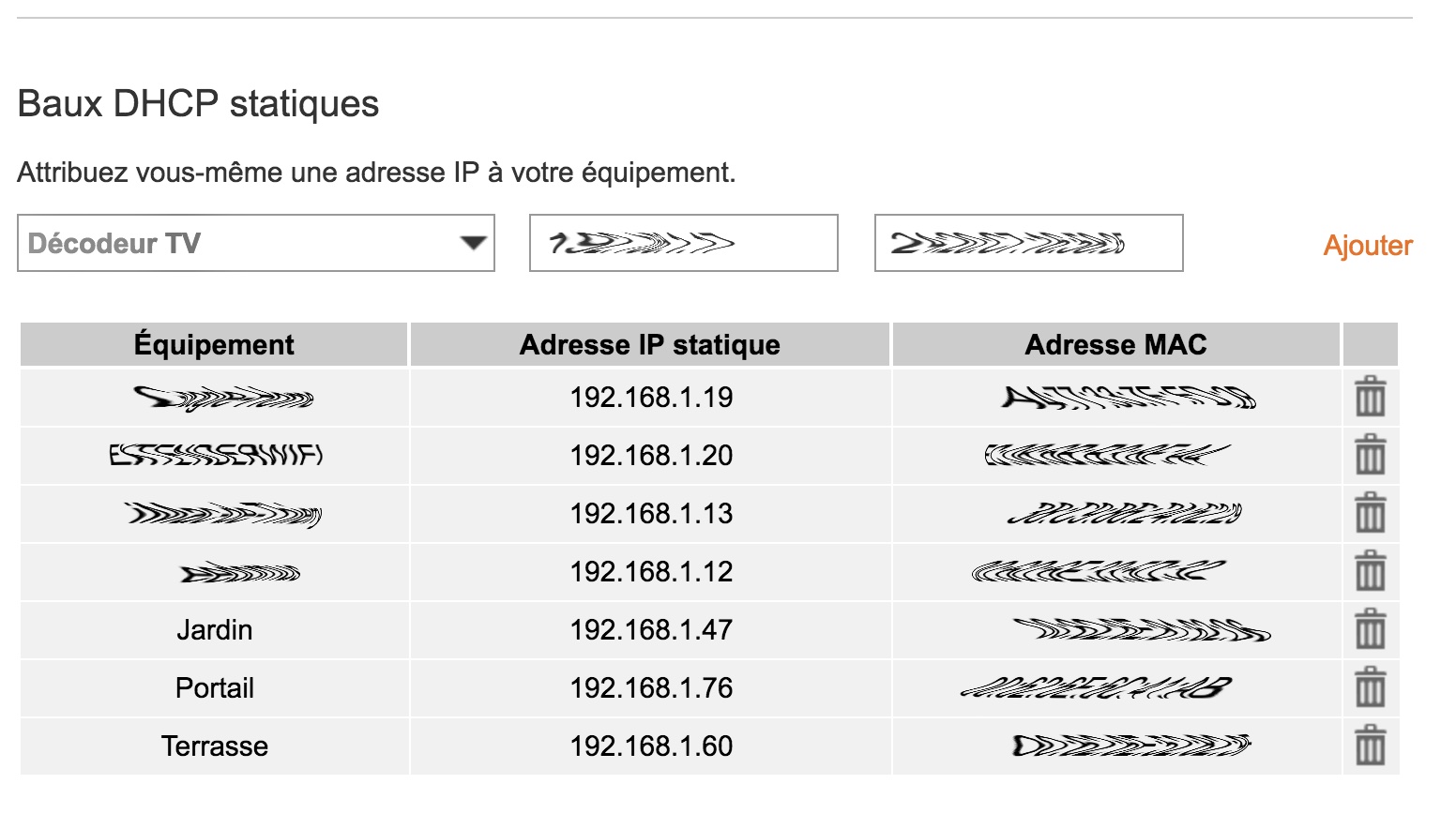Image resolution: width=1456 pixels, height=829 pixels.
Task: Delete the Terrasse static lease
Action: click(1370, 746)
